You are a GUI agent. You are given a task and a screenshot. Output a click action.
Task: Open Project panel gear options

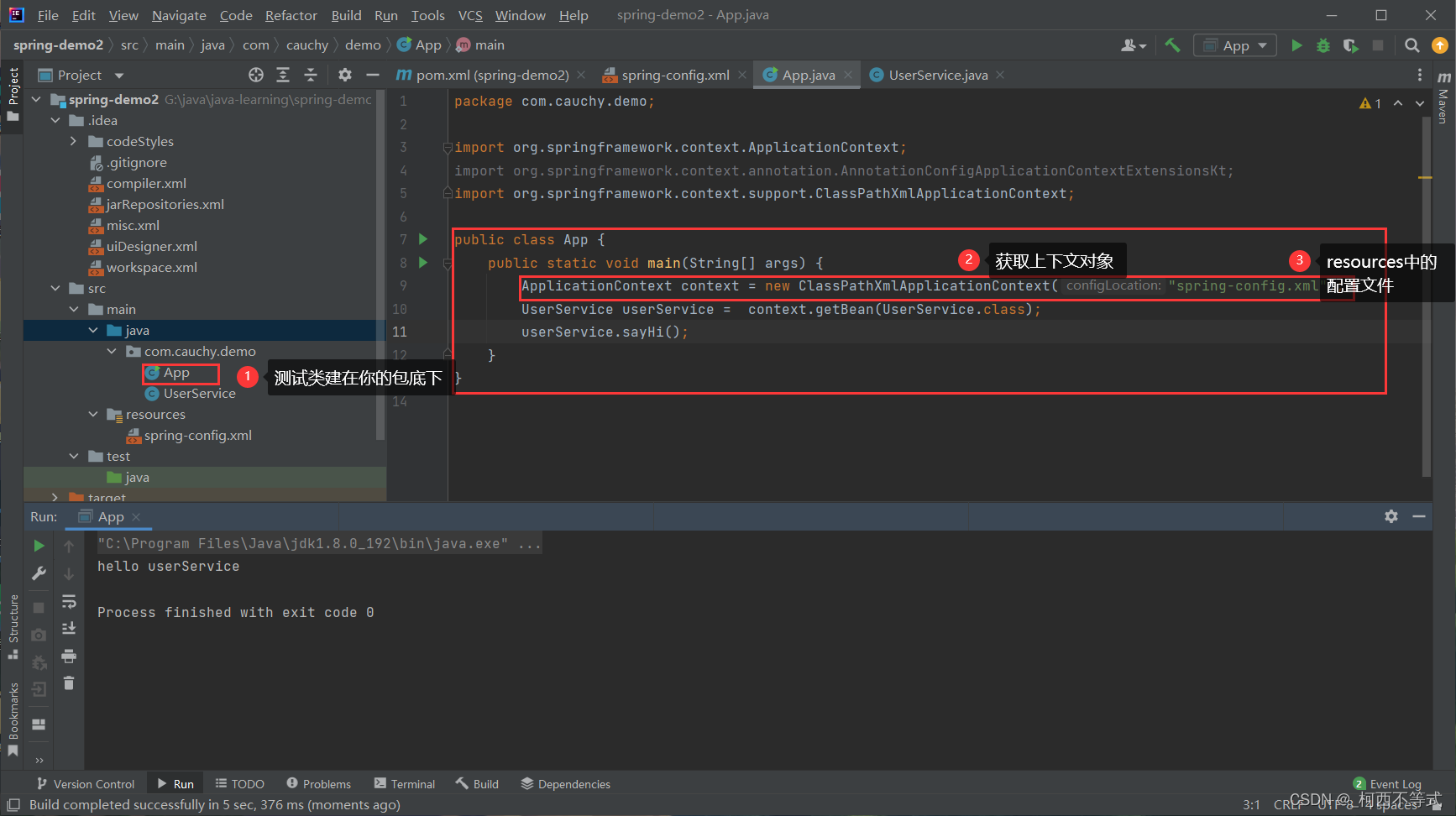345,75
